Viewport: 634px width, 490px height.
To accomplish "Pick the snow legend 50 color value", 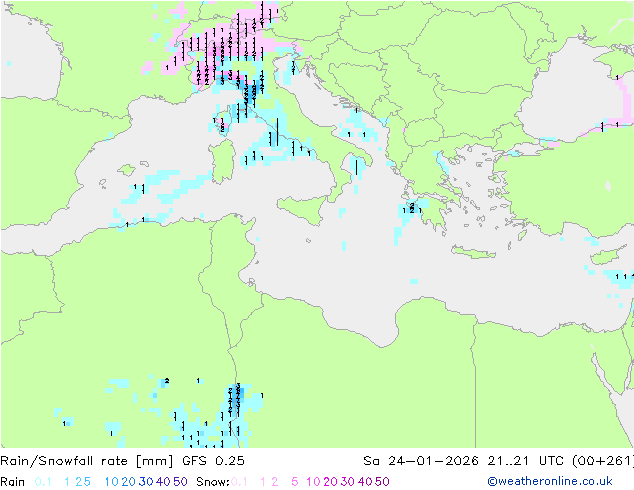I will coord(382,482).
